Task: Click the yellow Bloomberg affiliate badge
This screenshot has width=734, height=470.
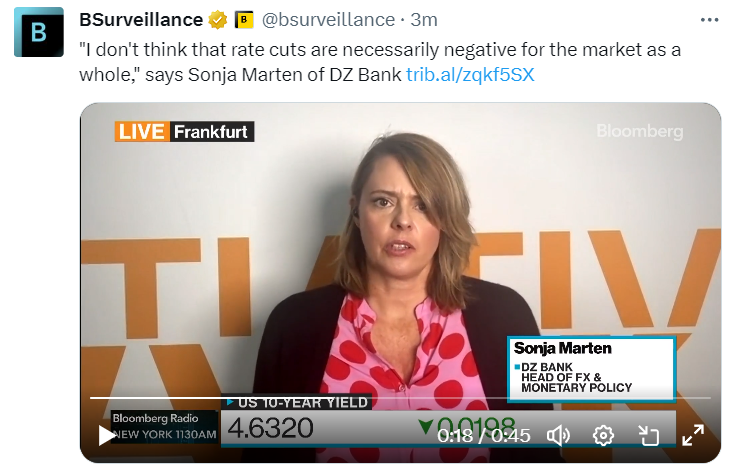Action: [x=243, y=20]
